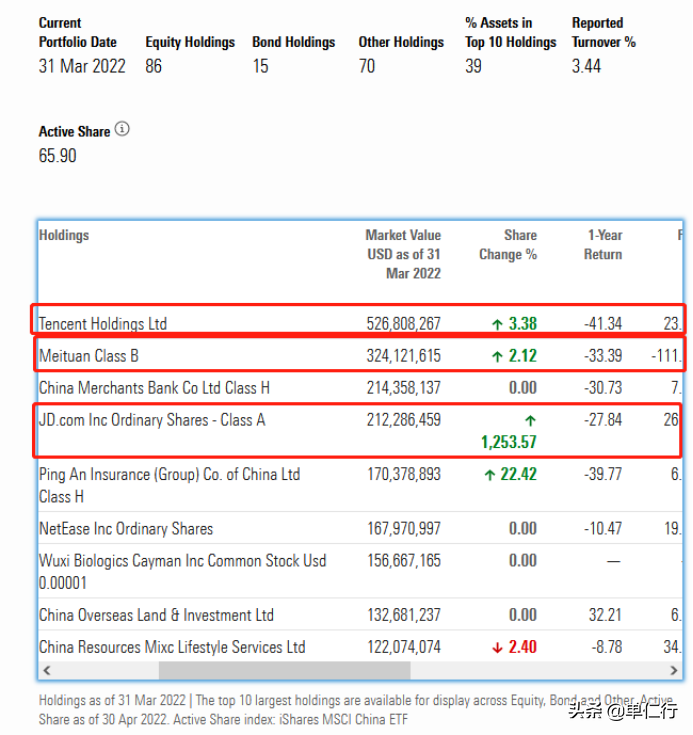Click Active Share value 65.90

[x=57, y=156]
